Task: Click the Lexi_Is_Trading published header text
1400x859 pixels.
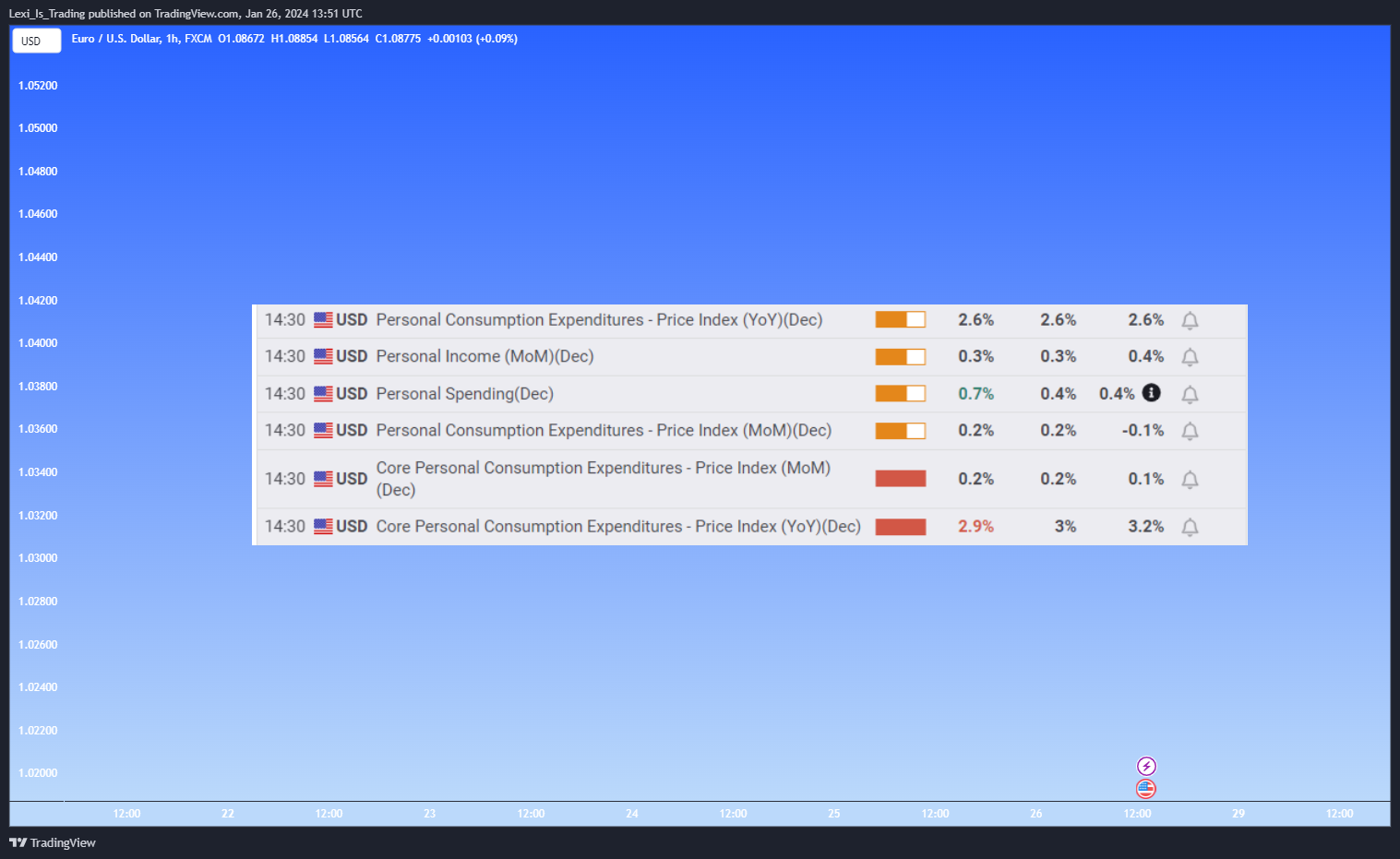Action: 185,14
